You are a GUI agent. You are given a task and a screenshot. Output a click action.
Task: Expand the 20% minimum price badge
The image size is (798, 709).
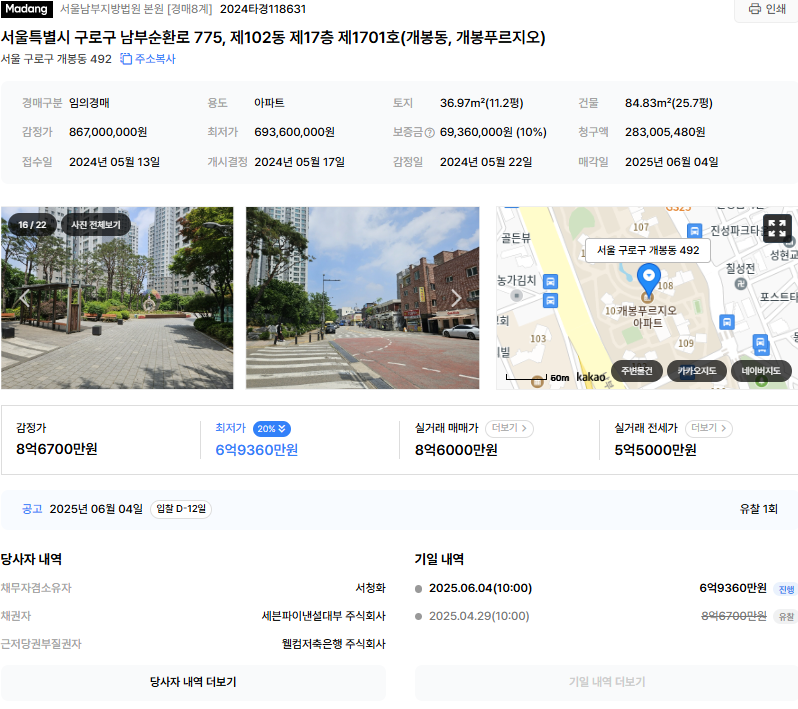[x=272, y=429]
